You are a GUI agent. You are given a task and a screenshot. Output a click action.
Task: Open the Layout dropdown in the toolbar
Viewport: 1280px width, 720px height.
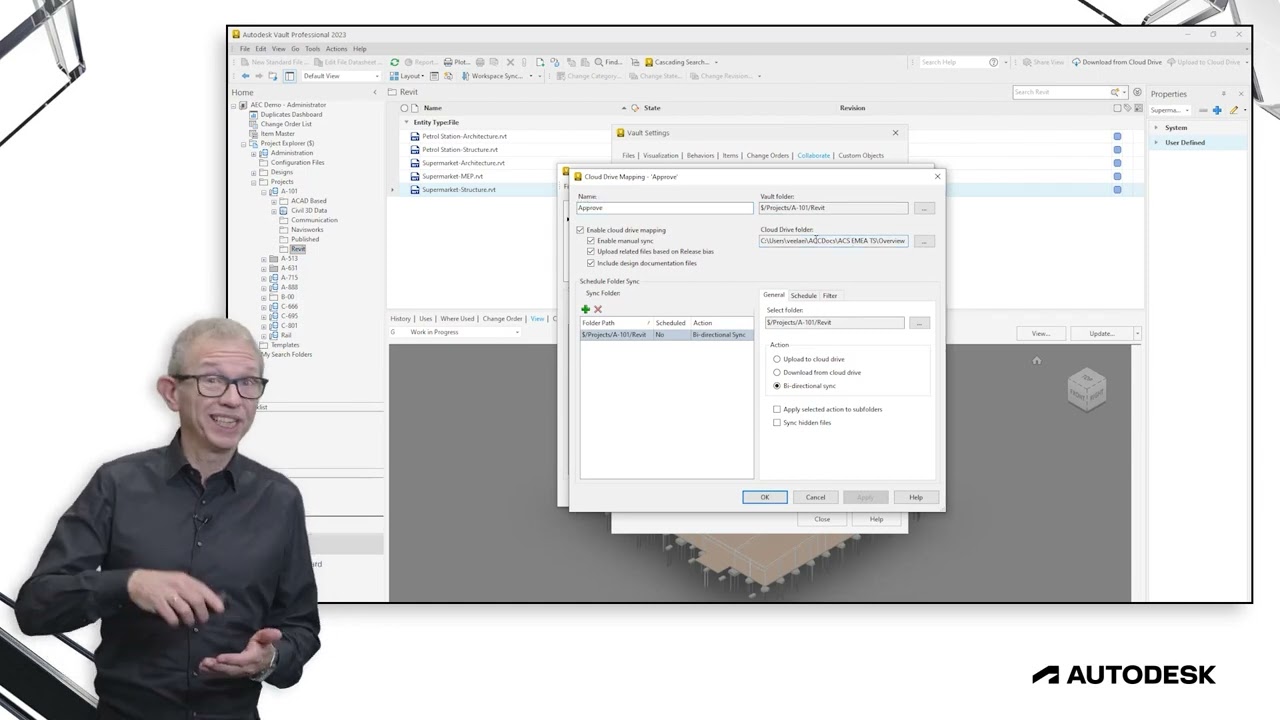[x=412, y=76]
